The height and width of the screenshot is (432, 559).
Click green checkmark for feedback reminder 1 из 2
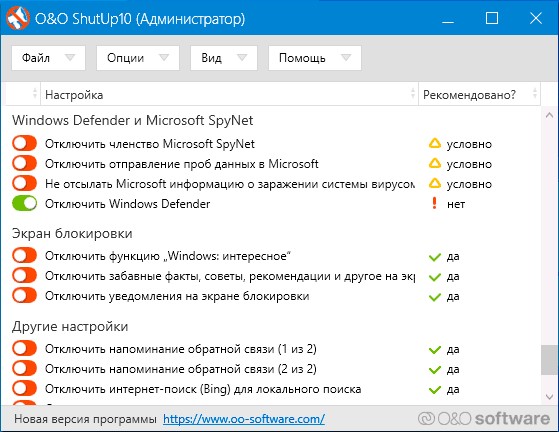(x=435, y=350)
